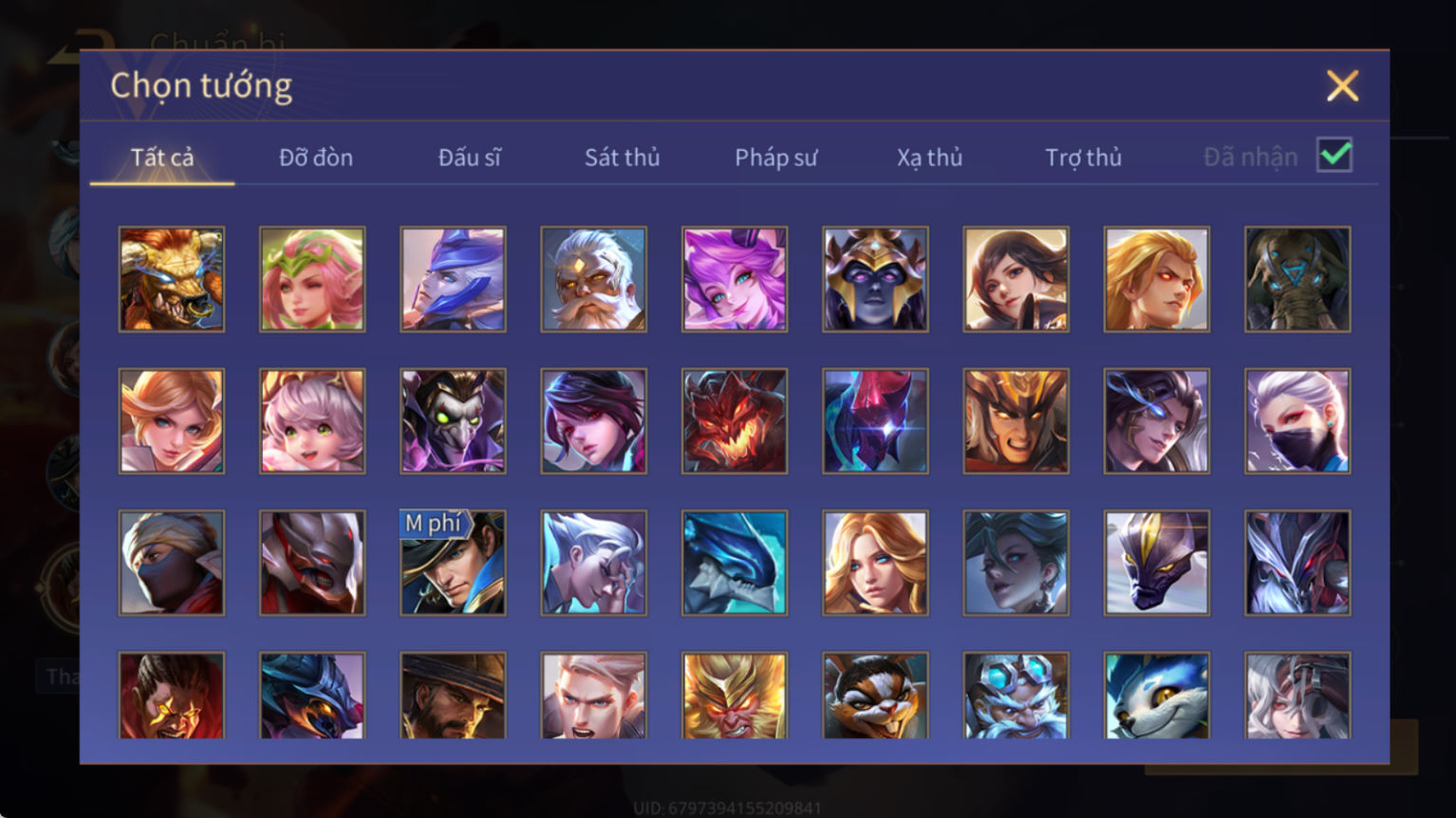
Task: Select the pink-haired elf hero
Action: click(312, 279)
